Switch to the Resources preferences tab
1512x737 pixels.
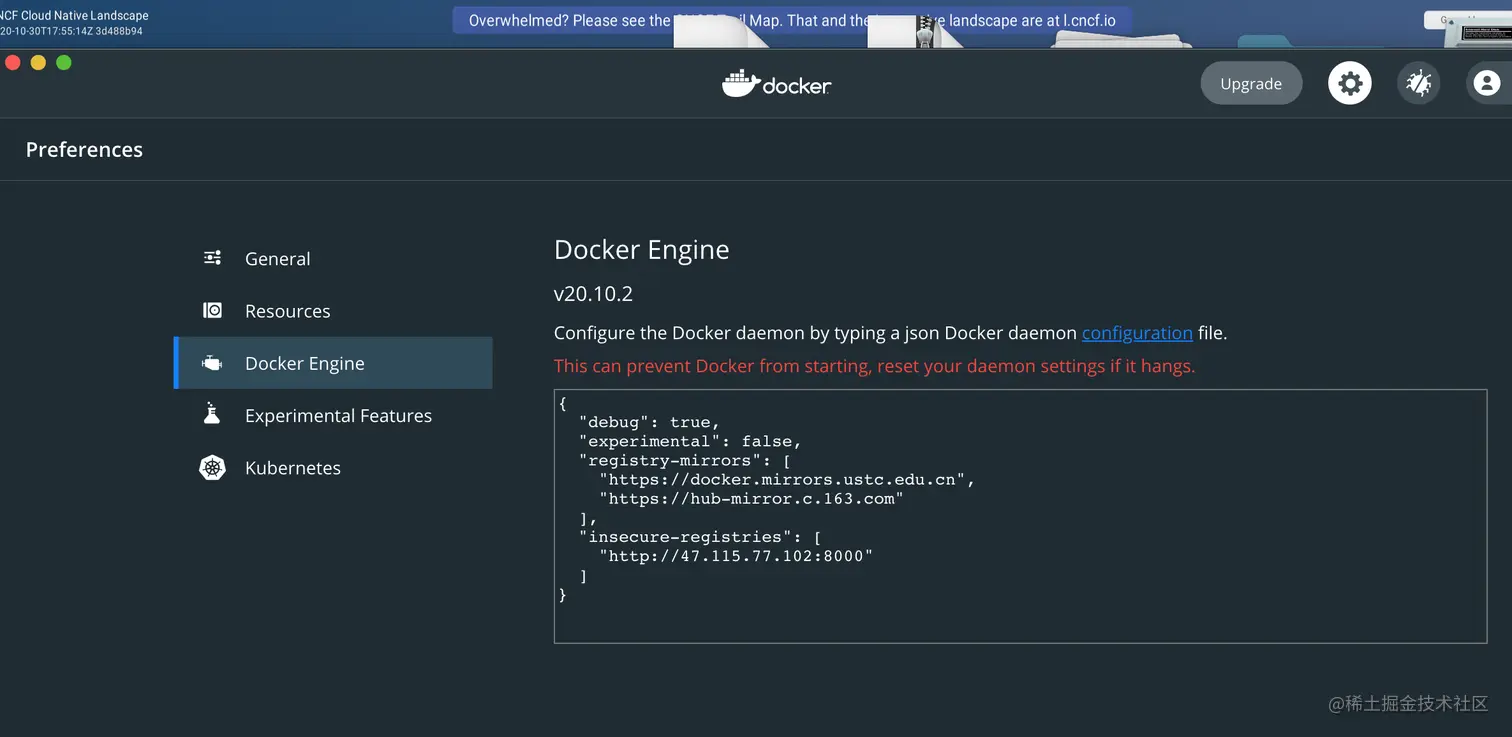point(333,311)
